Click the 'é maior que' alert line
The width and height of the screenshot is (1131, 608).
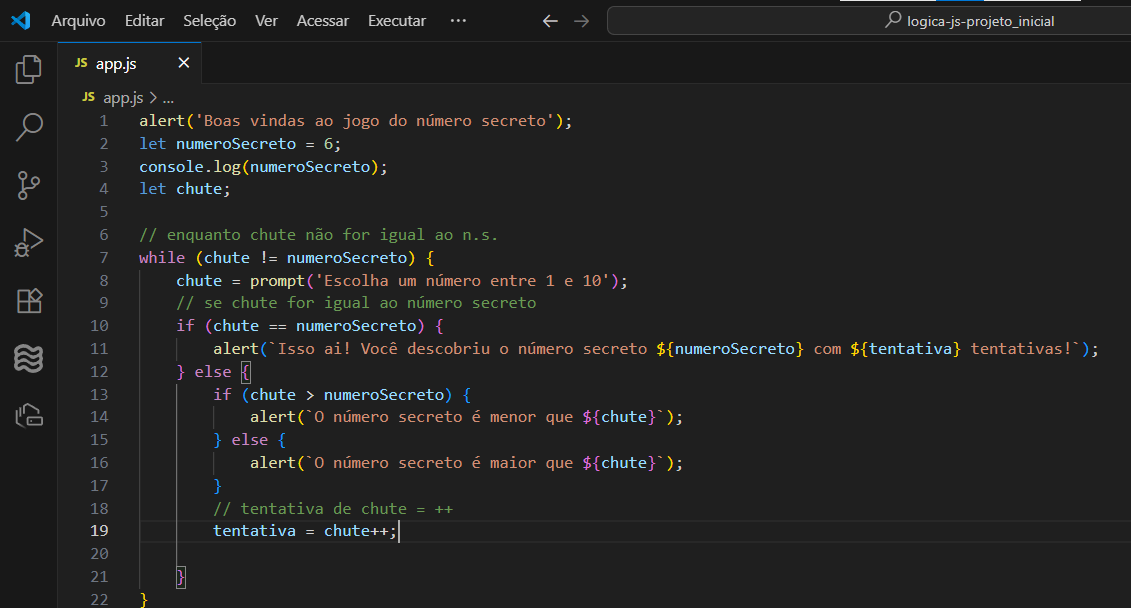tap(467, 463)
